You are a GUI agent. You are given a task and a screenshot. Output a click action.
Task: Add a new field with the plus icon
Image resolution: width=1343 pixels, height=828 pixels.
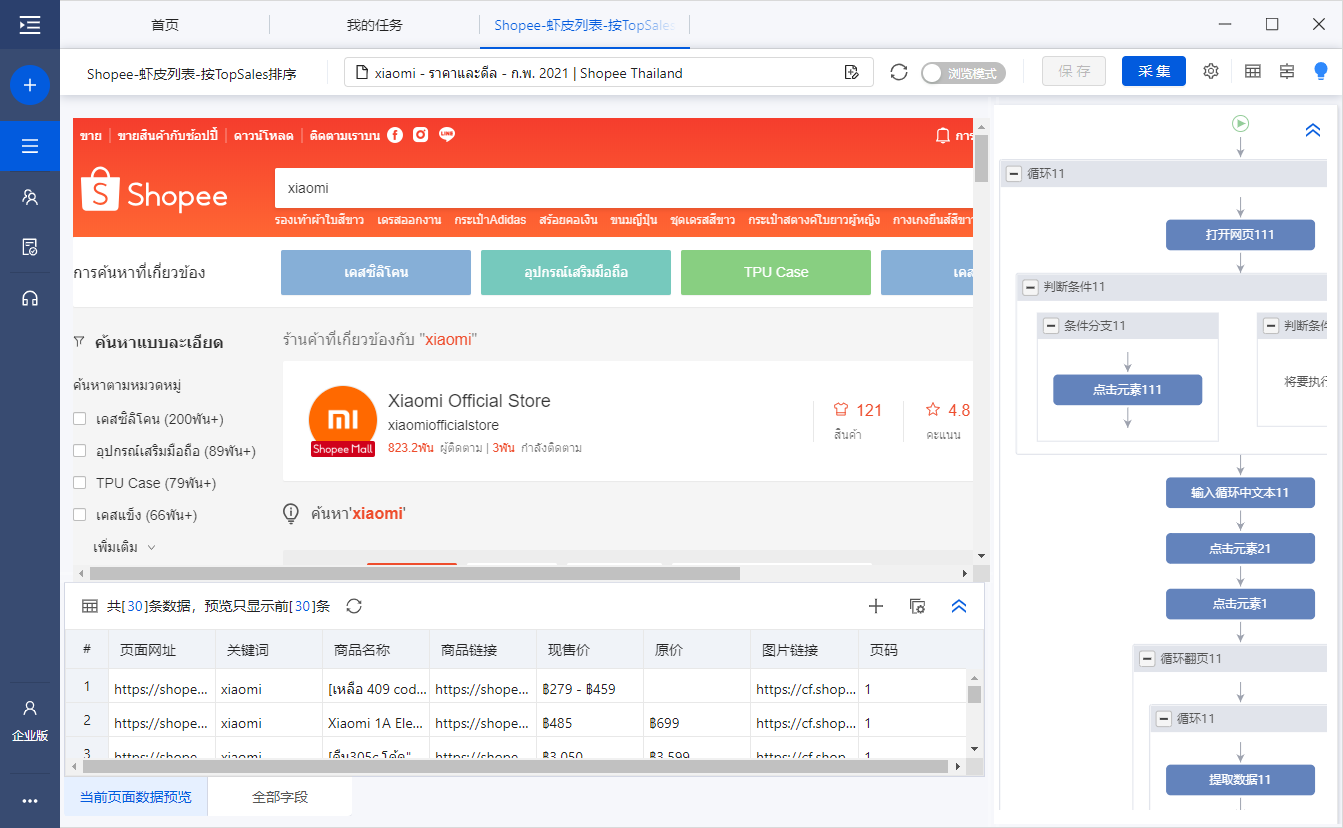click(876, 606)
